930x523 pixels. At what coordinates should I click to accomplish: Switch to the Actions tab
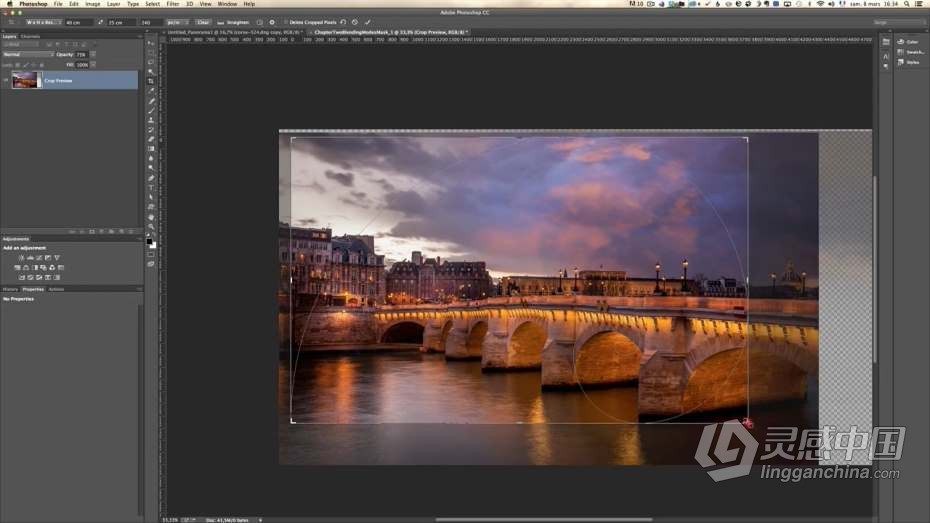(56, 289)
